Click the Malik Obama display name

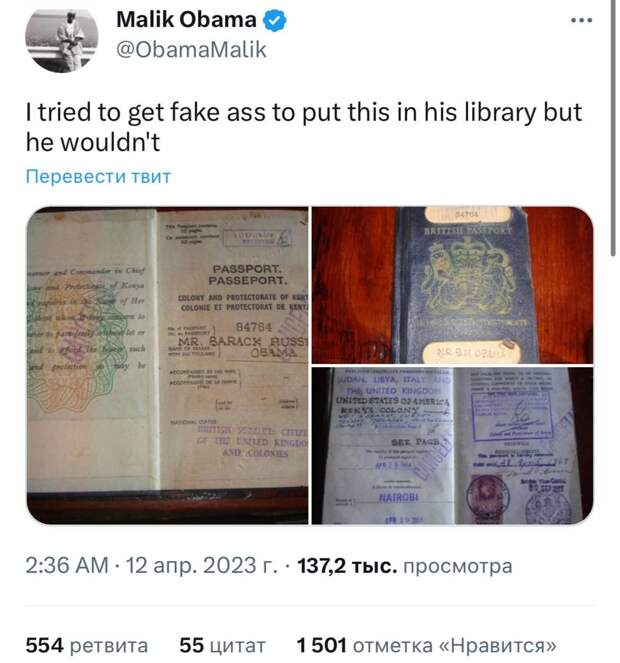coord(186,20)
